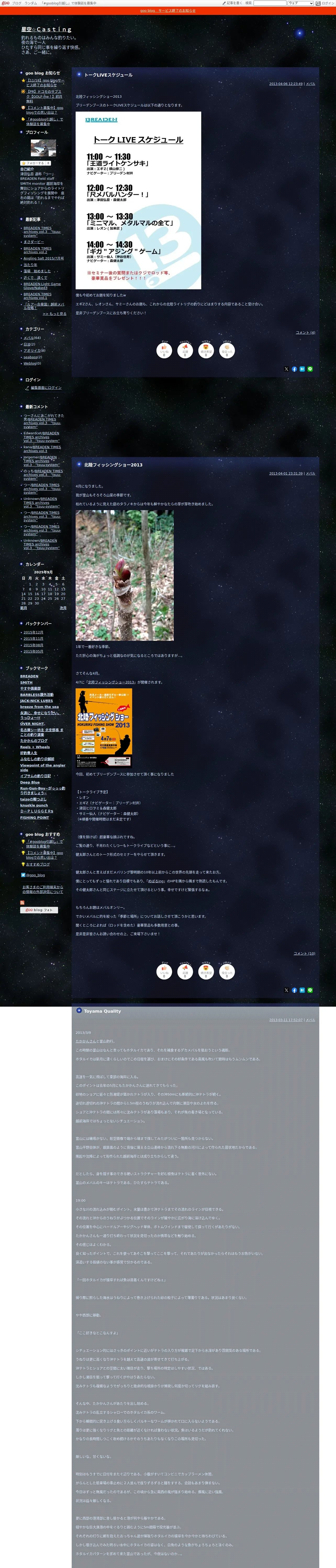Open the SMITH bookmark link
Viewport: 336px width, 1568px height.
(x=26, y=682)
